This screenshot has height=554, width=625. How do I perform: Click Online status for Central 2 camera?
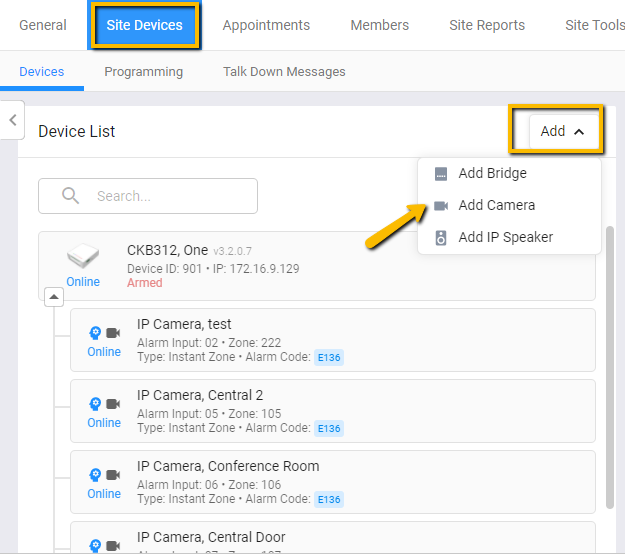pyautogui.click(x=104, y=423)
